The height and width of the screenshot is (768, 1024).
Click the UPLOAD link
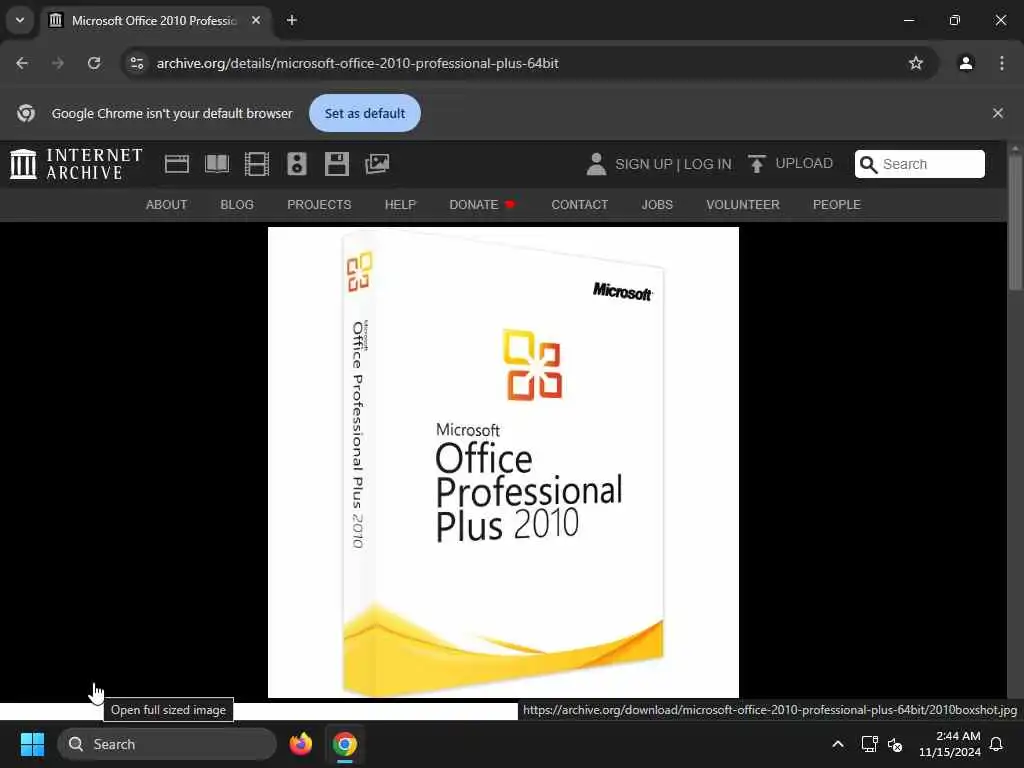point(804,163)
